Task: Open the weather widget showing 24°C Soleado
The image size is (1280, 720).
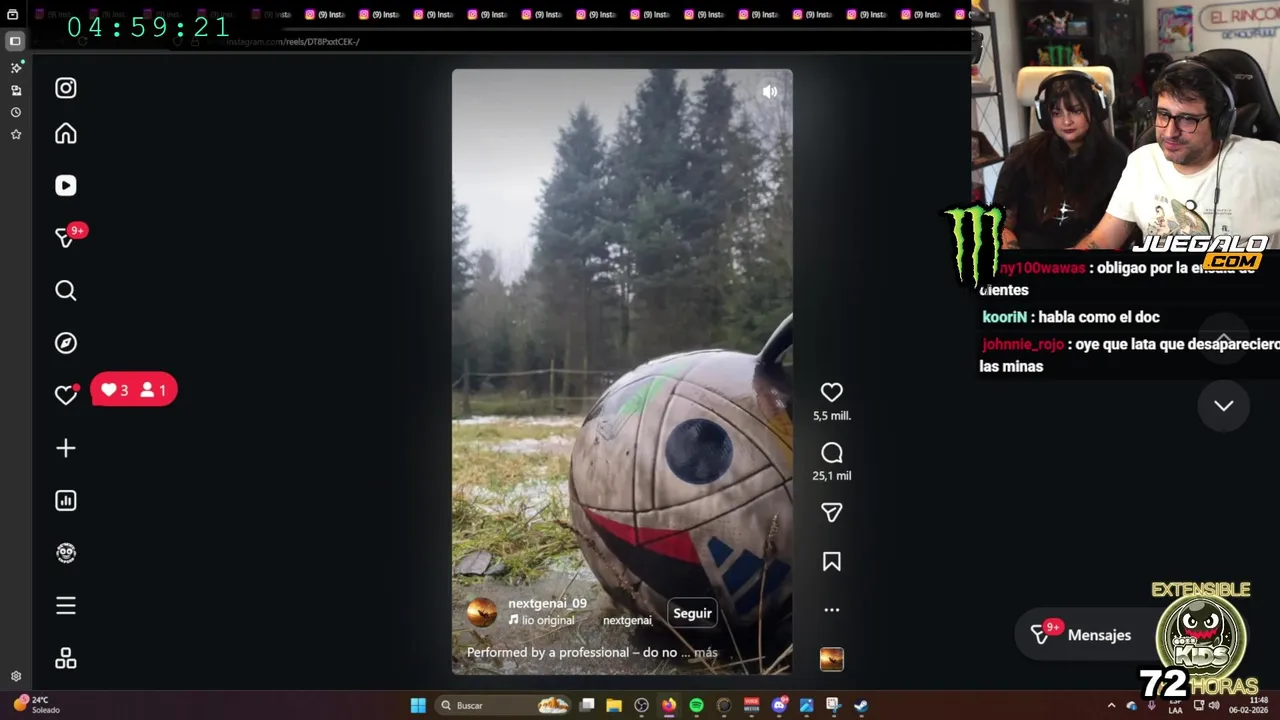Action: [x=36, y=705]
